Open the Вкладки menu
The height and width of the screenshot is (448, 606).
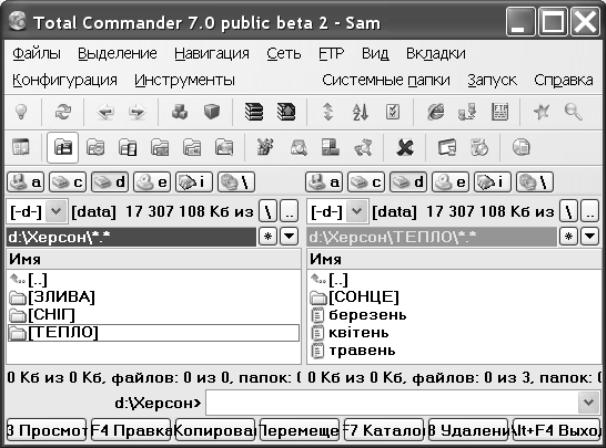coord(436,53)
